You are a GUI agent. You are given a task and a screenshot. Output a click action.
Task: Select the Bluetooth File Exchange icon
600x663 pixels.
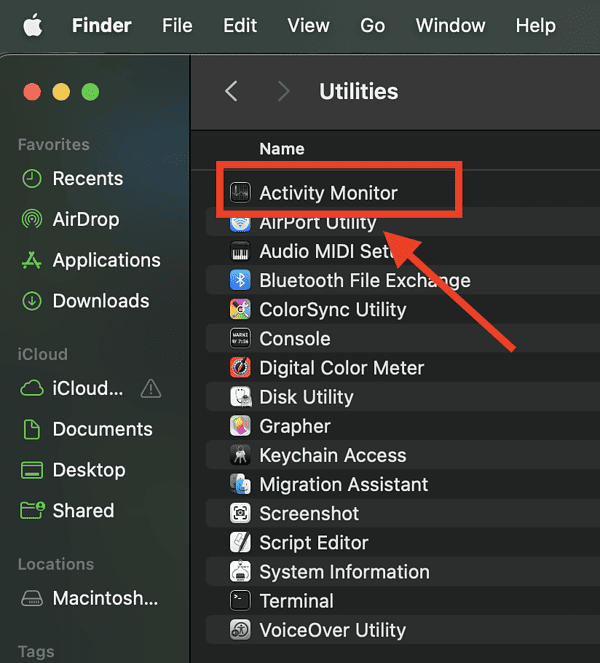pos(240,280)
